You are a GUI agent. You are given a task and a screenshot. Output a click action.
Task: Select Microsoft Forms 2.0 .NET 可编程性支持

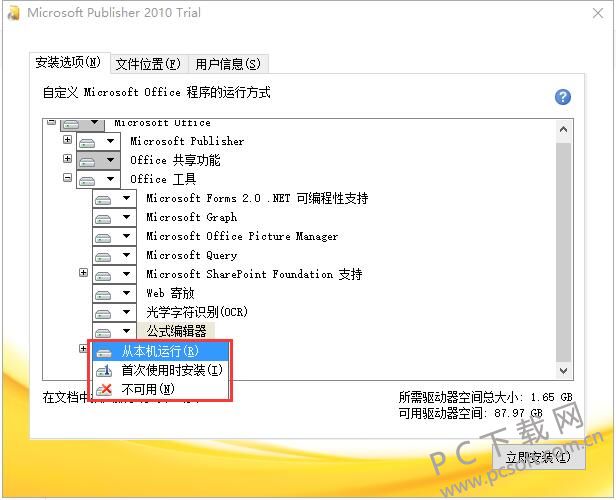click(x=257, y=198)
